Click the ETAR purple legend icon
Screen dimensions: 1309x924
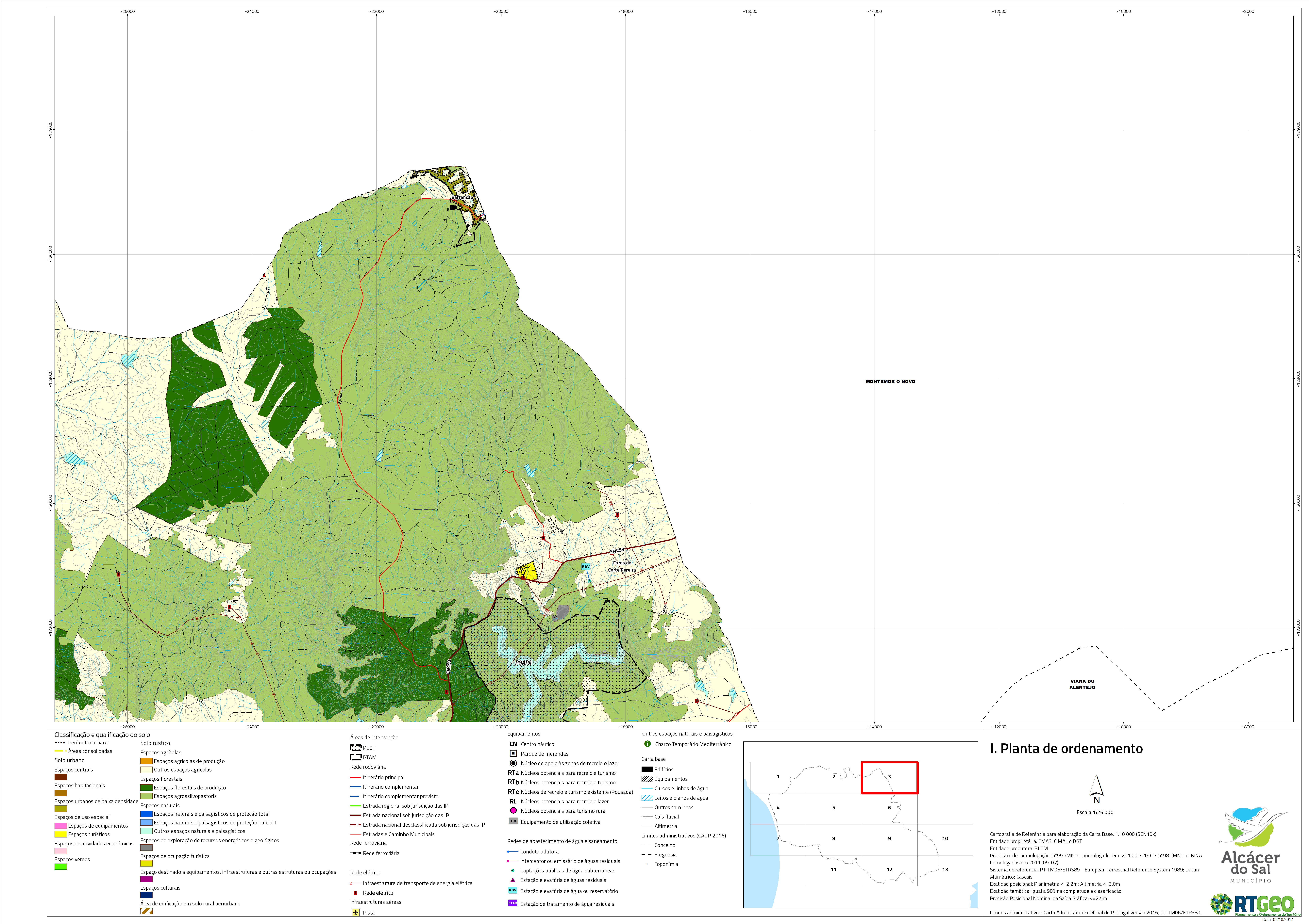click(x=512, y=903)
